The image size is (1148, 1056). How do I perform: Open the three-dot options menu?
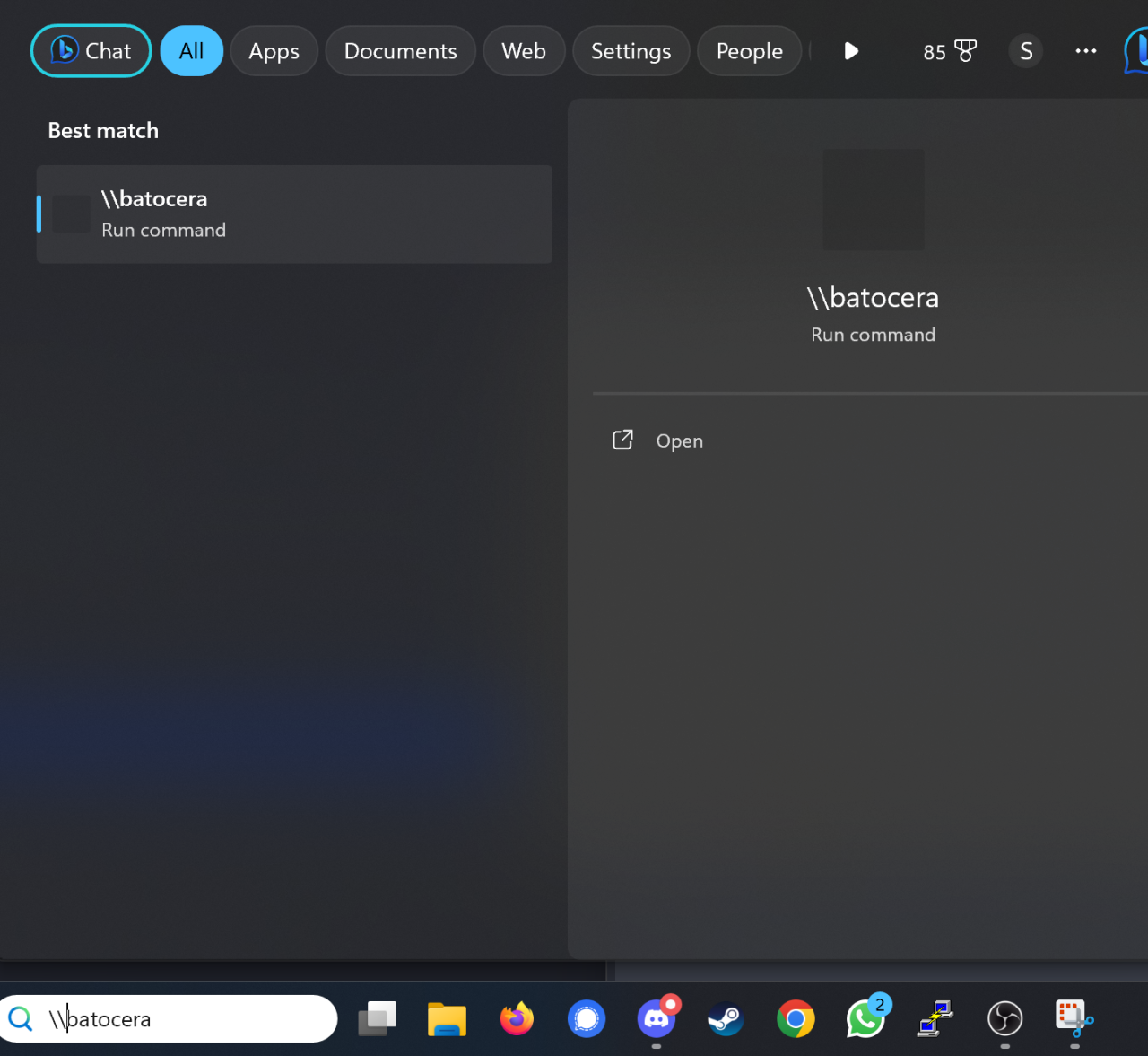click(x=1085, y=51)
